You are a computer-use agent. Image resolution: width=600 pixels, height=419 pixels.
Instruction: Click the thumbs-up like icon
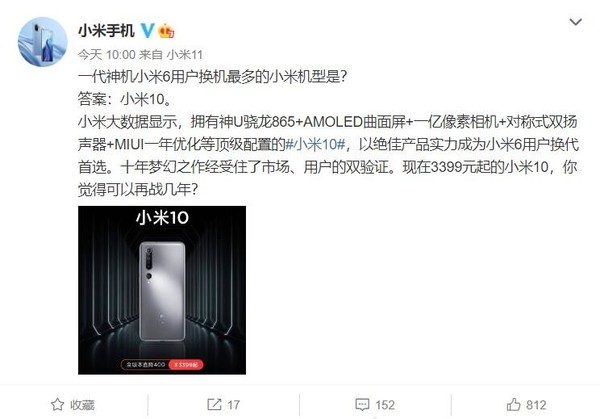[x=514, y=404]
